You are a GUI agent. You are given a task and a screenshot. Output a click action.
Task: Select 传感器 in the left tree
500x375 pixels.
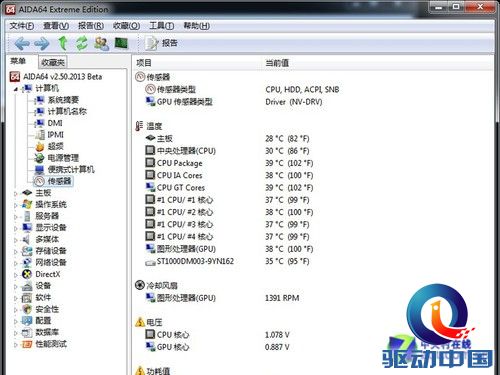pyautogui.click(x=59, y=181)
